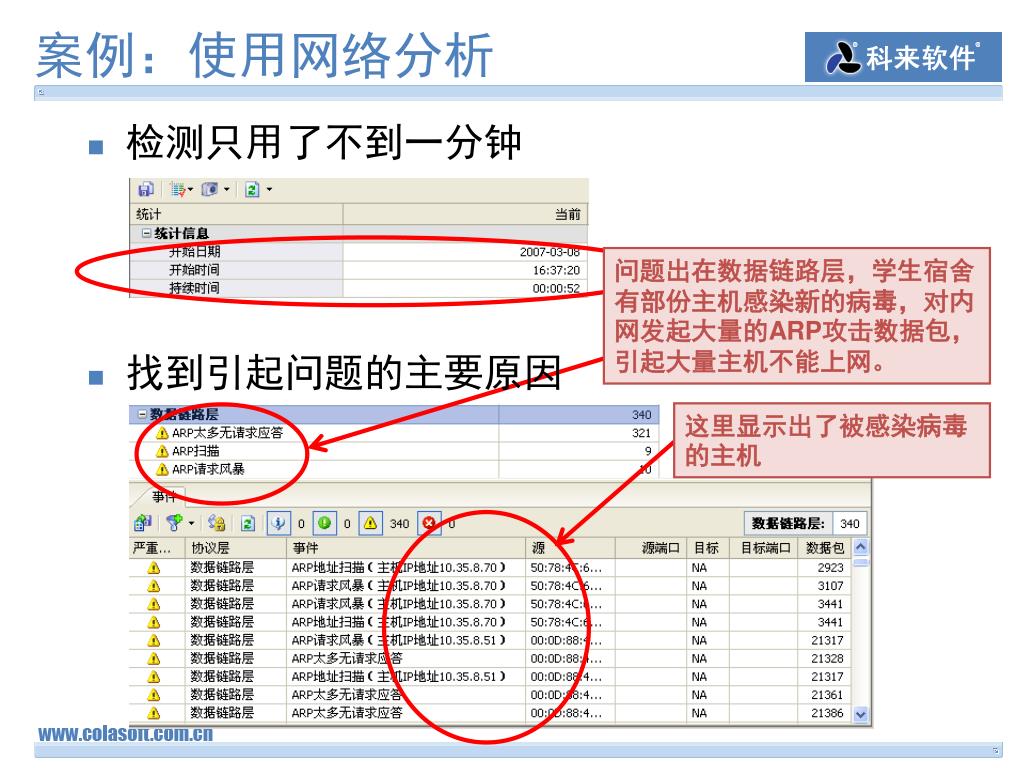Sort by the 数据包 column header
The image size is (1024, 768).
(825, 548)
